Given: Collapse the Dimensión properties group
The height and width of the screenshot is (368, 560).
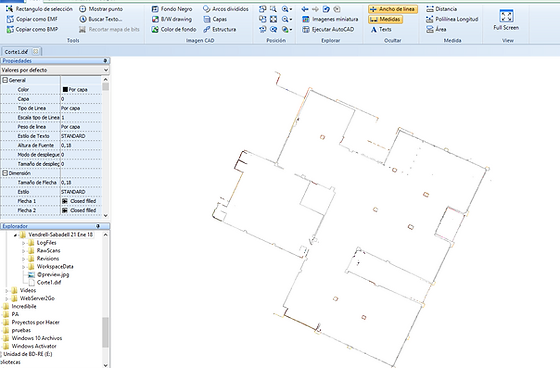Looking at the screenshot, I should click(x=5, y=173).
